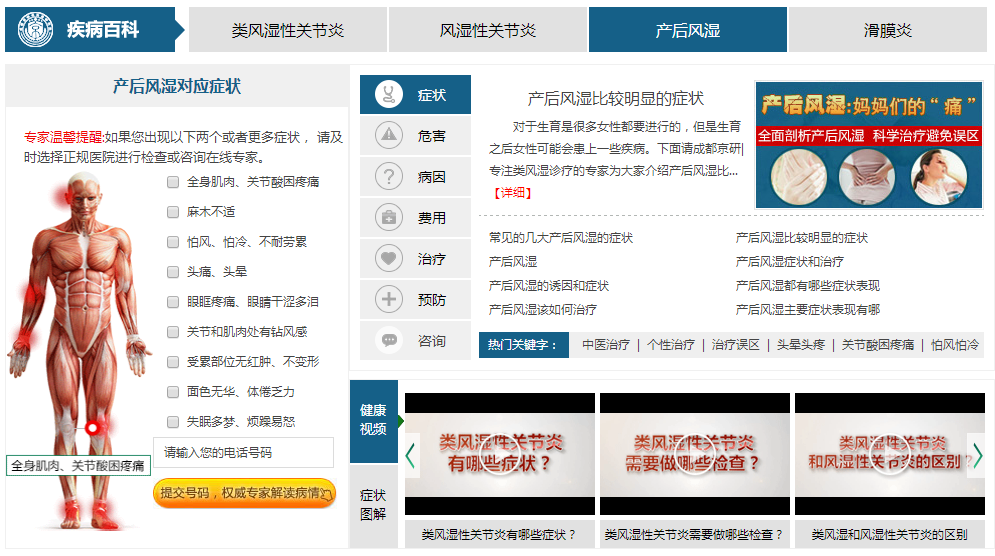Viewport: 995px width, 556px height.
Task: Advance video carousel with right arrow
Action: [x=977, y=455]
